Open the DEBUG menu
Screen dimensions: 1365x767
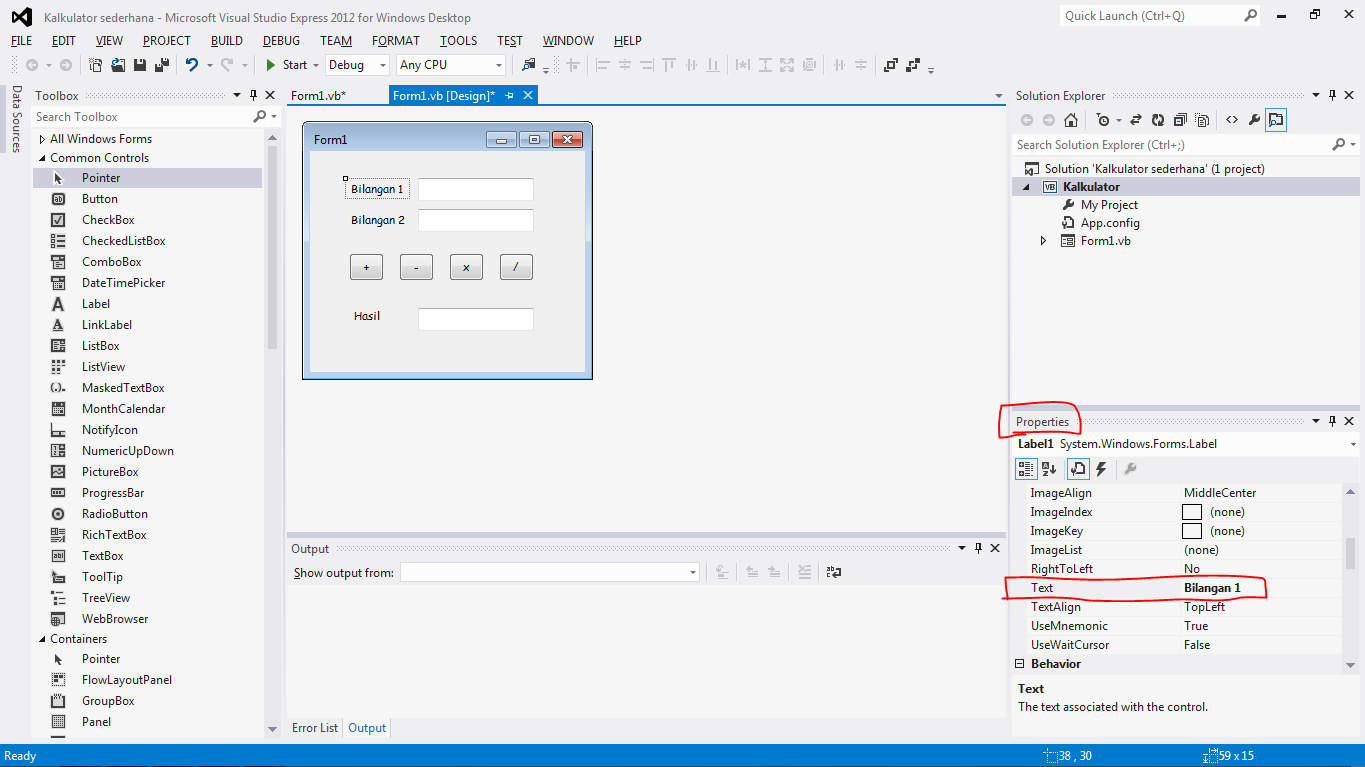(280, 41)
